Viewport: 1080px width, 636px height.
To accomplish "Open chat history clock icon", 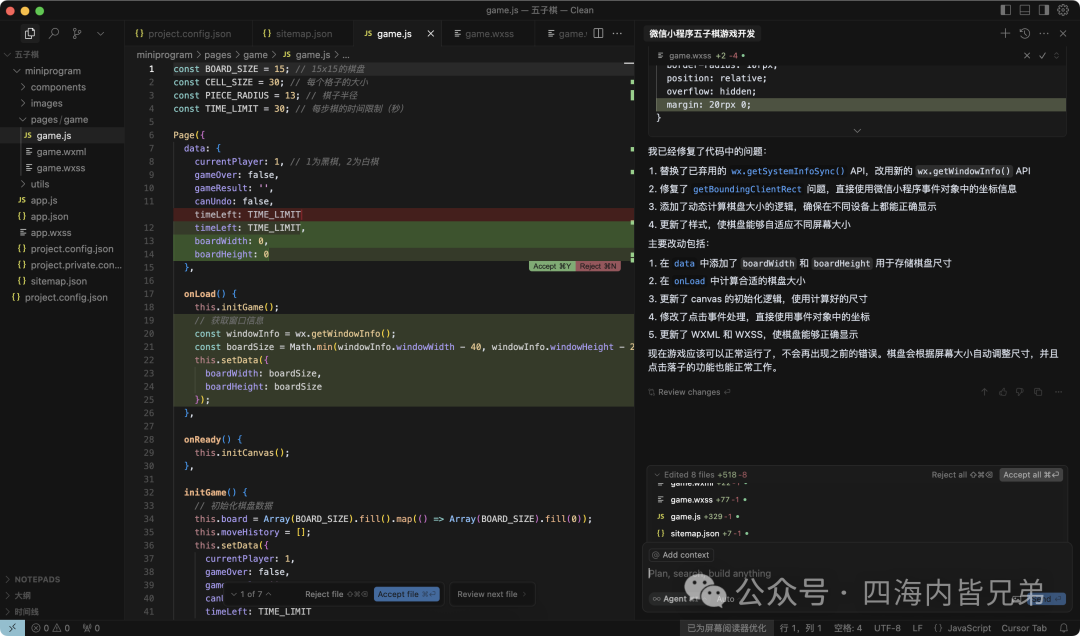I will (x=1025, y=33).
